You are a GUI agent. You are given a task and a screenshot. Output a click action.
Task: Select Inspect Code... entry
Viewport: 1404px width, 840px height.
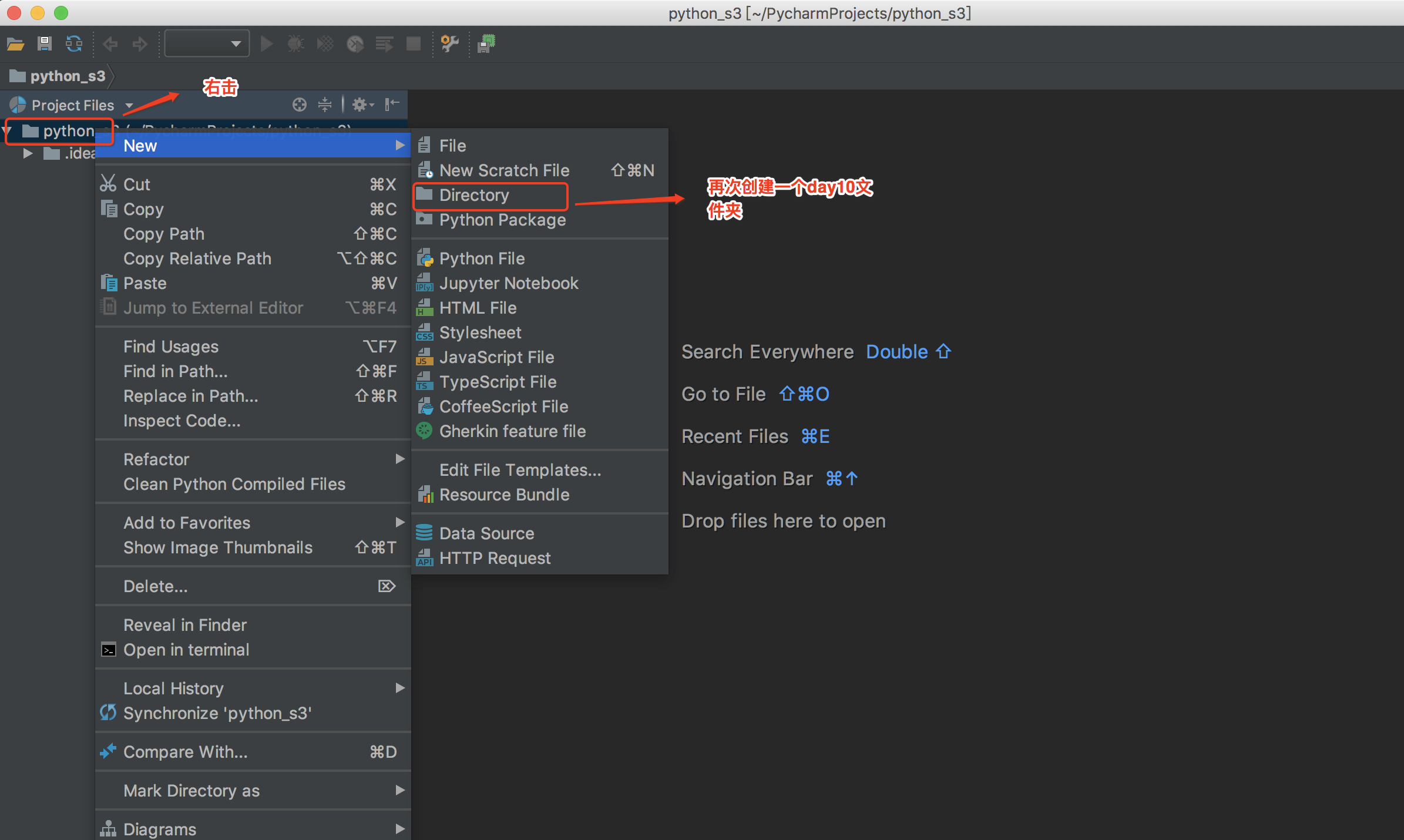253,421
